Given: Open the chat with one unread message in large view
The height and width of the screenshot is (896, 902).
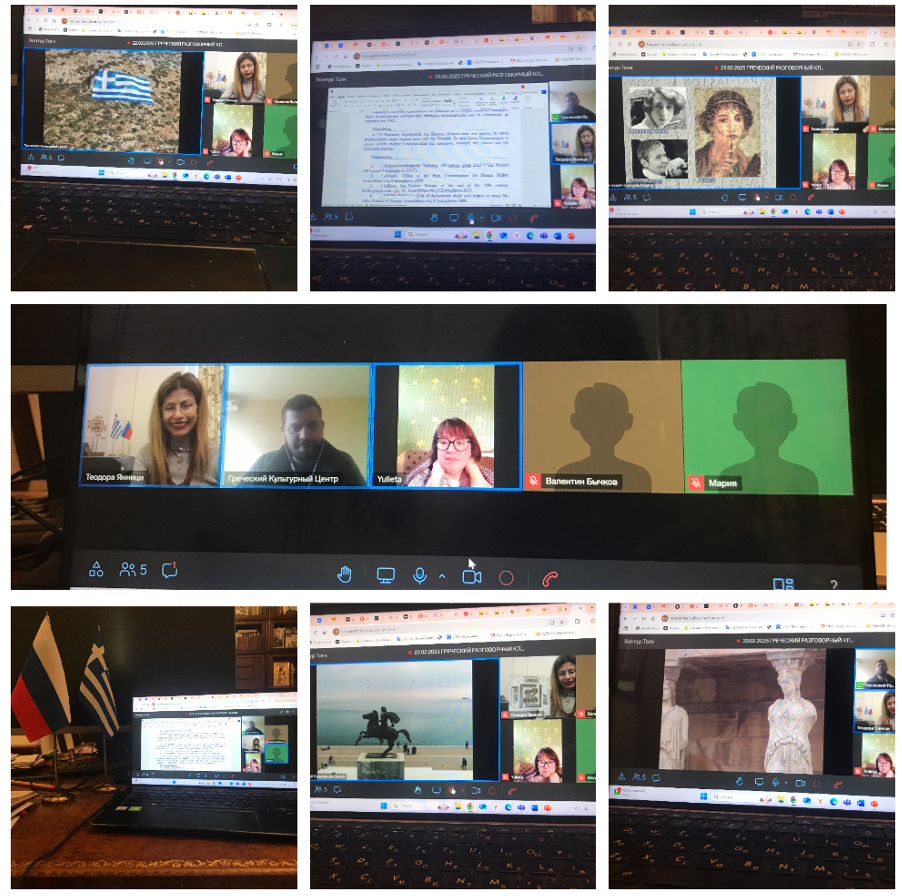Looking at the screenshot, I should [x=170, y=570].
